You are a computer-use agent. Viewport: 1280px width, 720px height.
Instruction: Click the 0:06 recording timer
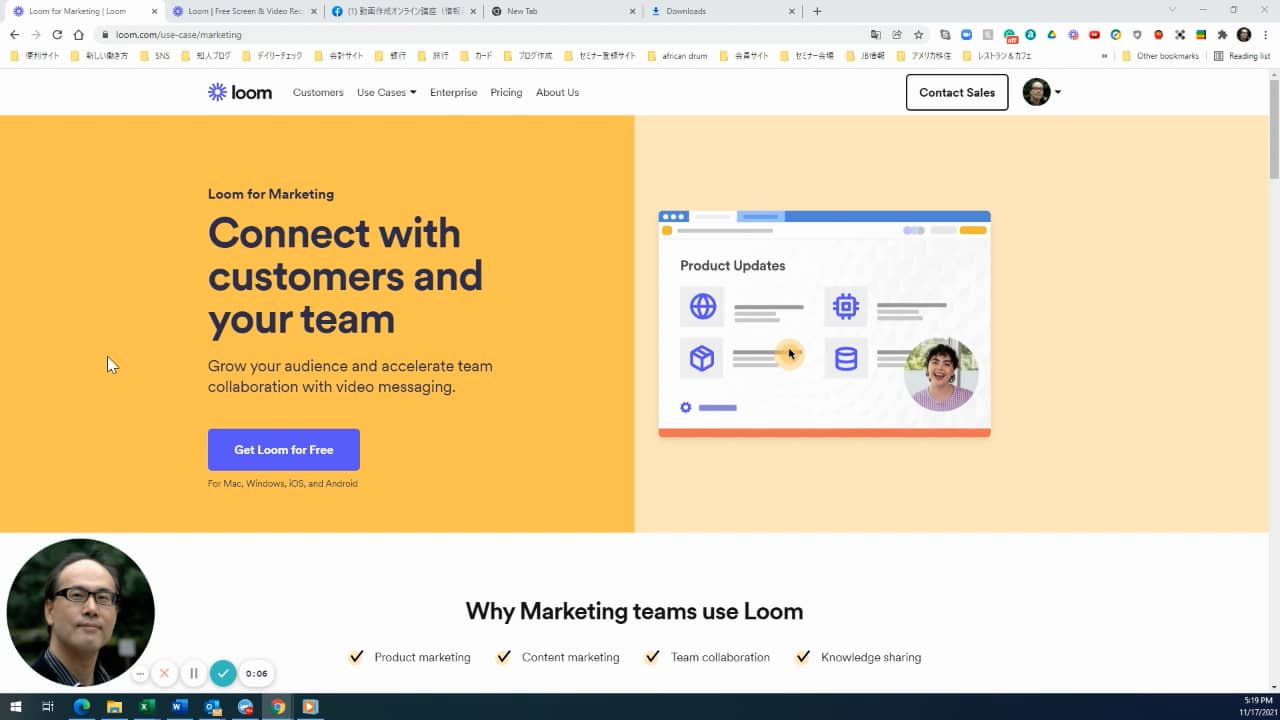pos(257,673)
